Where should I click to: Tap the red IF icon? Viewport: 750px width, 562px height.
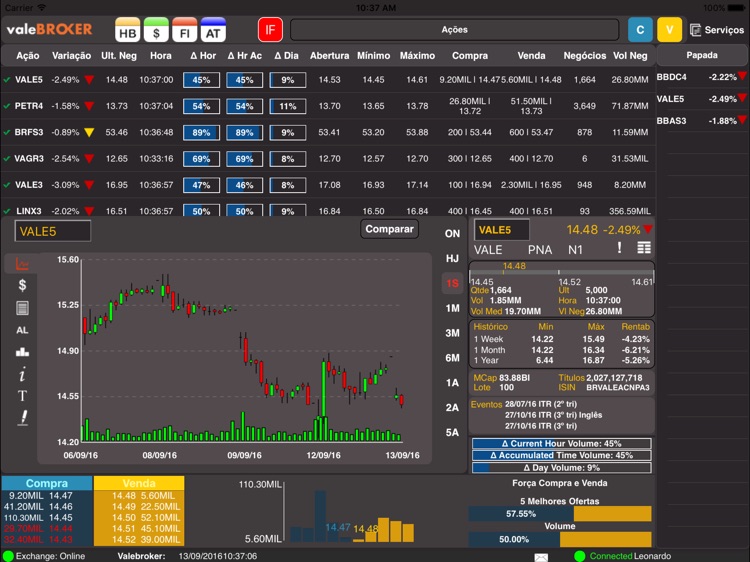(270, 30)
